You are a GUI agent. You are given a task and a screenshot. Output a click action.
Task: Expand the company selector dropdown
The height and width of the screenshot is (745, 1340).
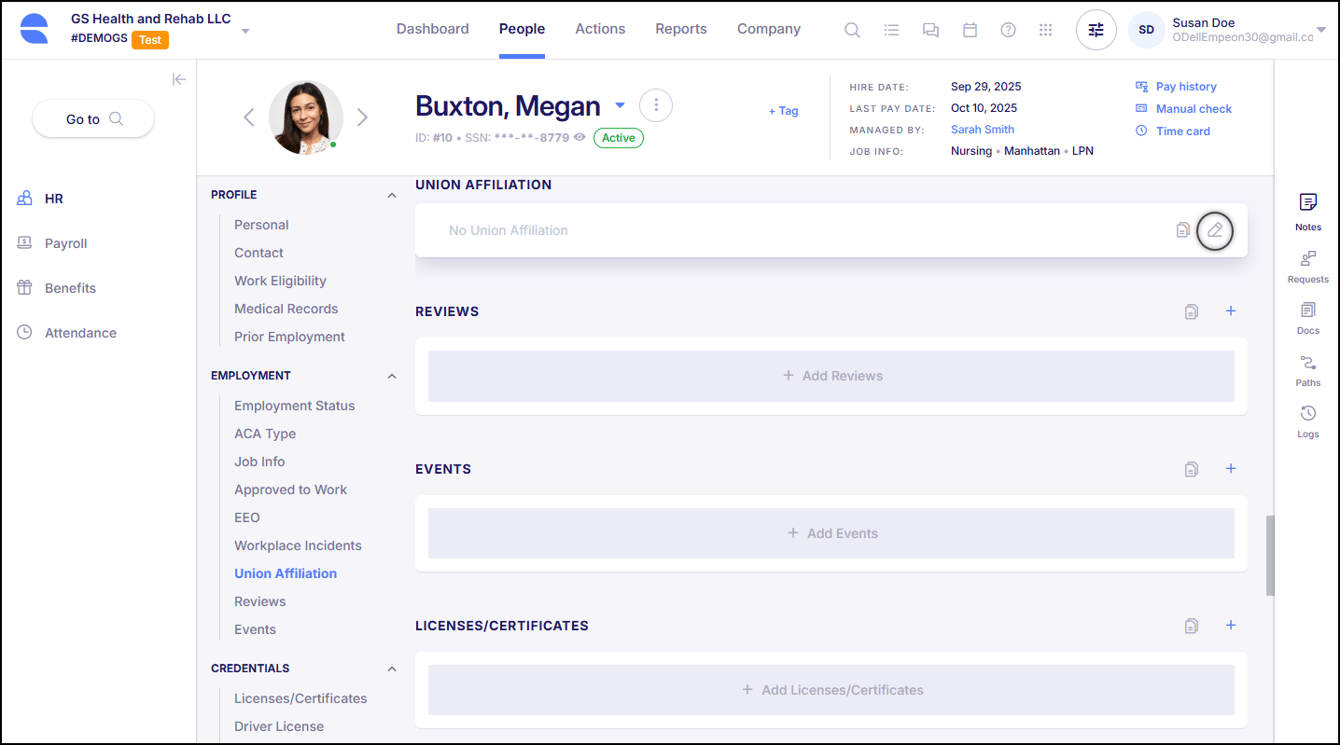pos(246,31)
